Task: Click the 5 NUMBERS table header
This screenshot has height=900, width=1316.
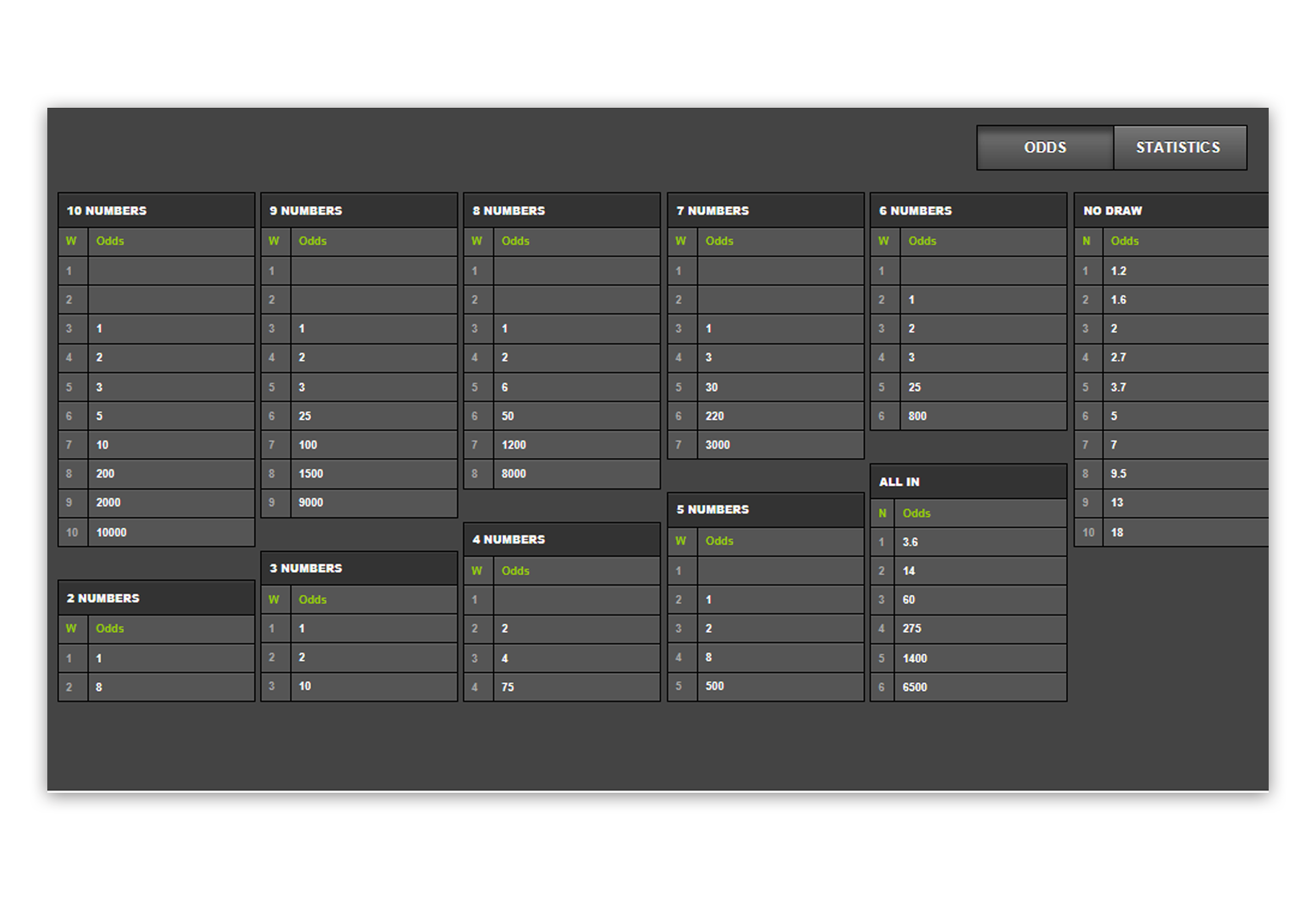Action: click(x=766, y=510)
